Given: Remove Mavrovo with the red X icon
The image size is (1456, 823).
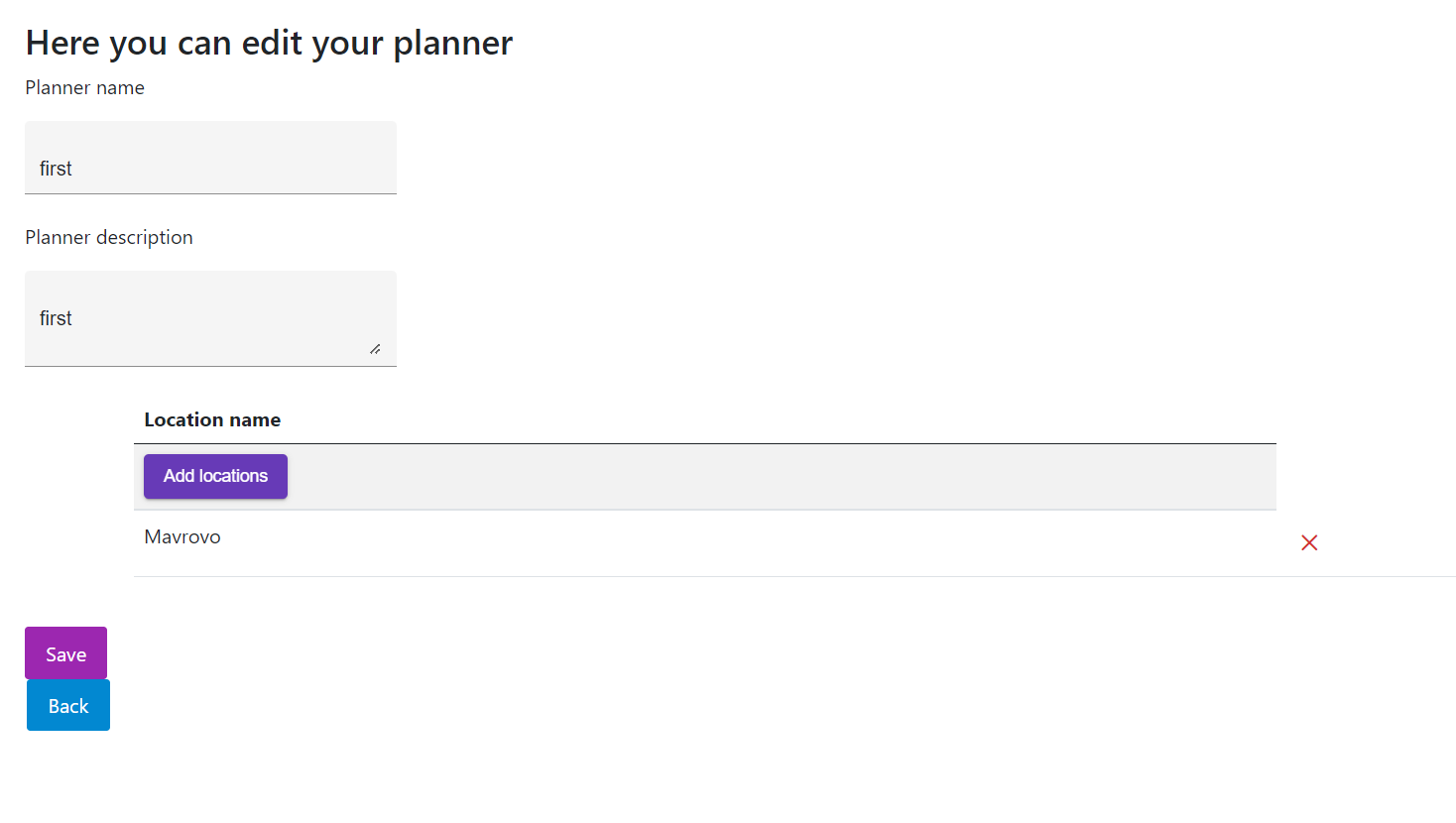Looking at the screenshot, I should 1309,542.
